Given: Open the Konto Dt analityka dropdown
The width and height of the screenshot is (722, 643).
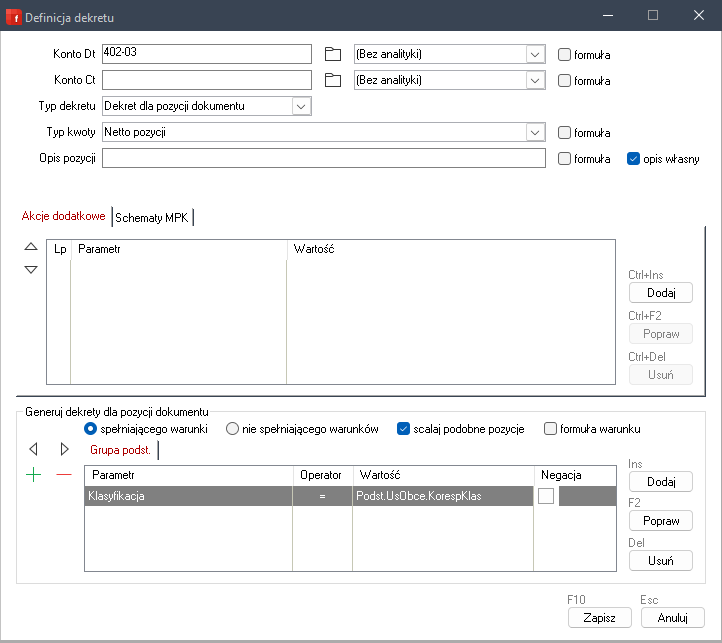Looking at the screenshot, I should [535, 54].
